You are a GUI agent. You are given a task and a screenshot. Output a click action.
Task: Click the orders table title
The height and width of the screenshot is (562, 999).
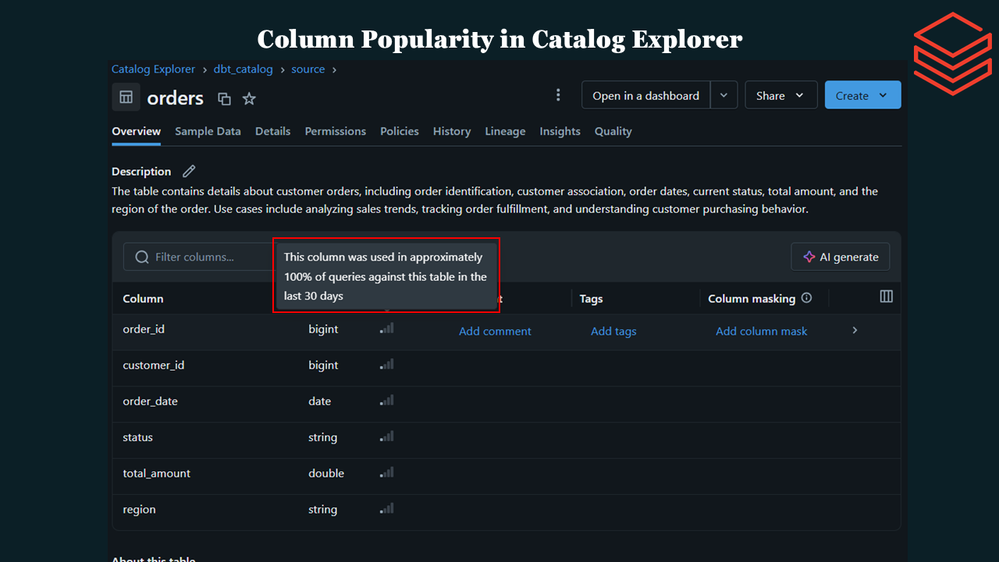coord(175,97)
